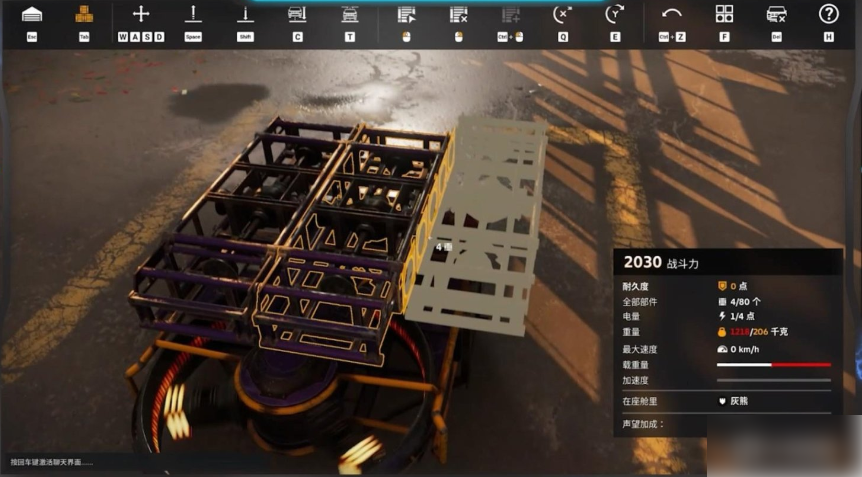Rotate part around Y axis icon

click(614, 14)
